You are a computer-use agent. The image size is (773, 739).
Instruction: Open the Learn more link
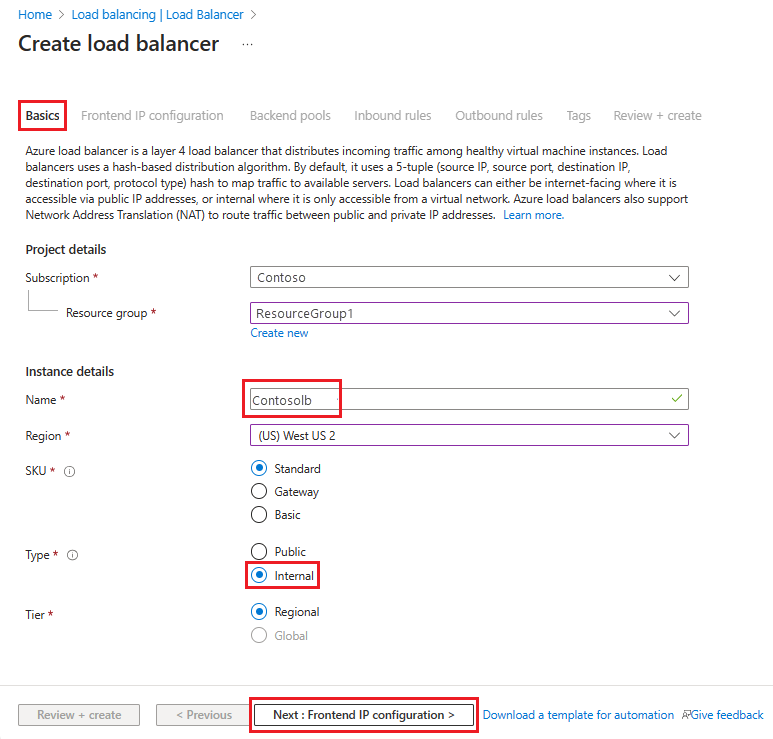tap(533, 215)
